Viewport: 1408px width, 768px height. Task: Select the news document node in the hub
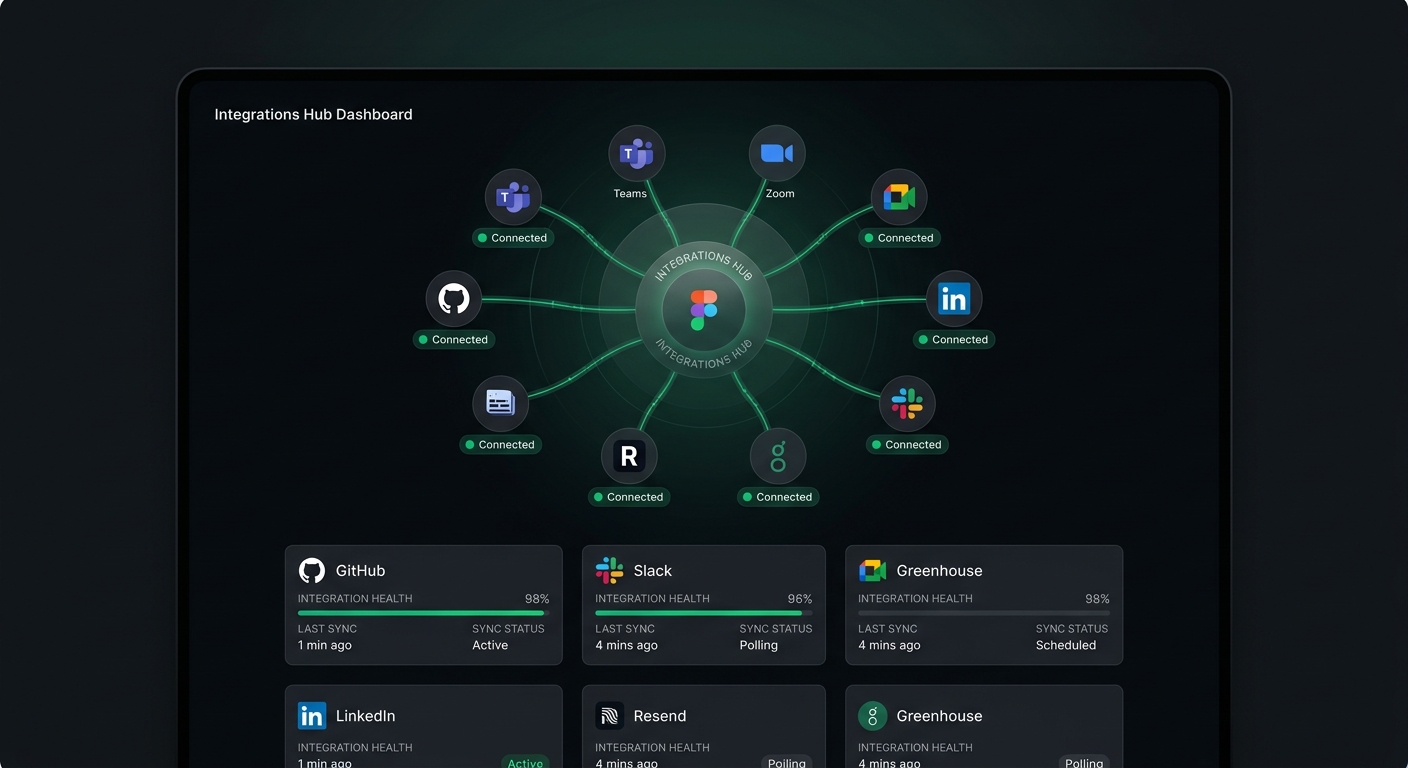500,404
